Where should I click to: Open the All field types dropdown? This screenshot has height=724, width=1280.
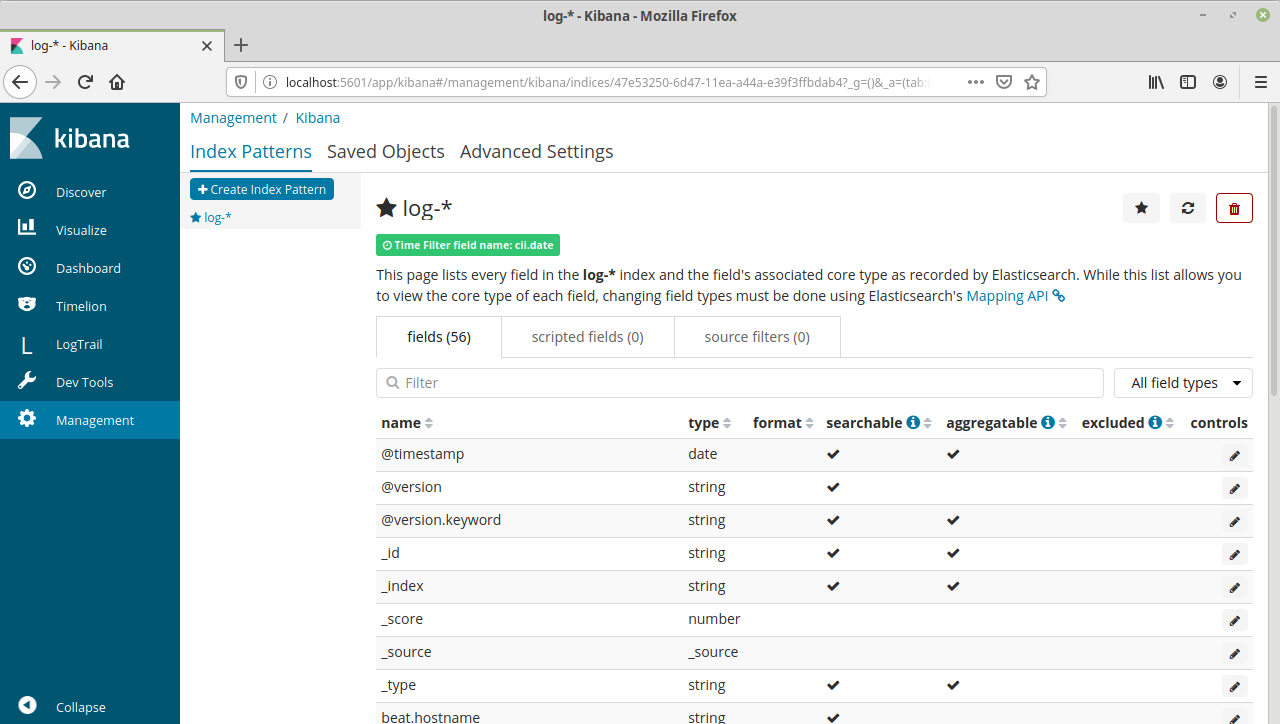[x=1183, y=383]
